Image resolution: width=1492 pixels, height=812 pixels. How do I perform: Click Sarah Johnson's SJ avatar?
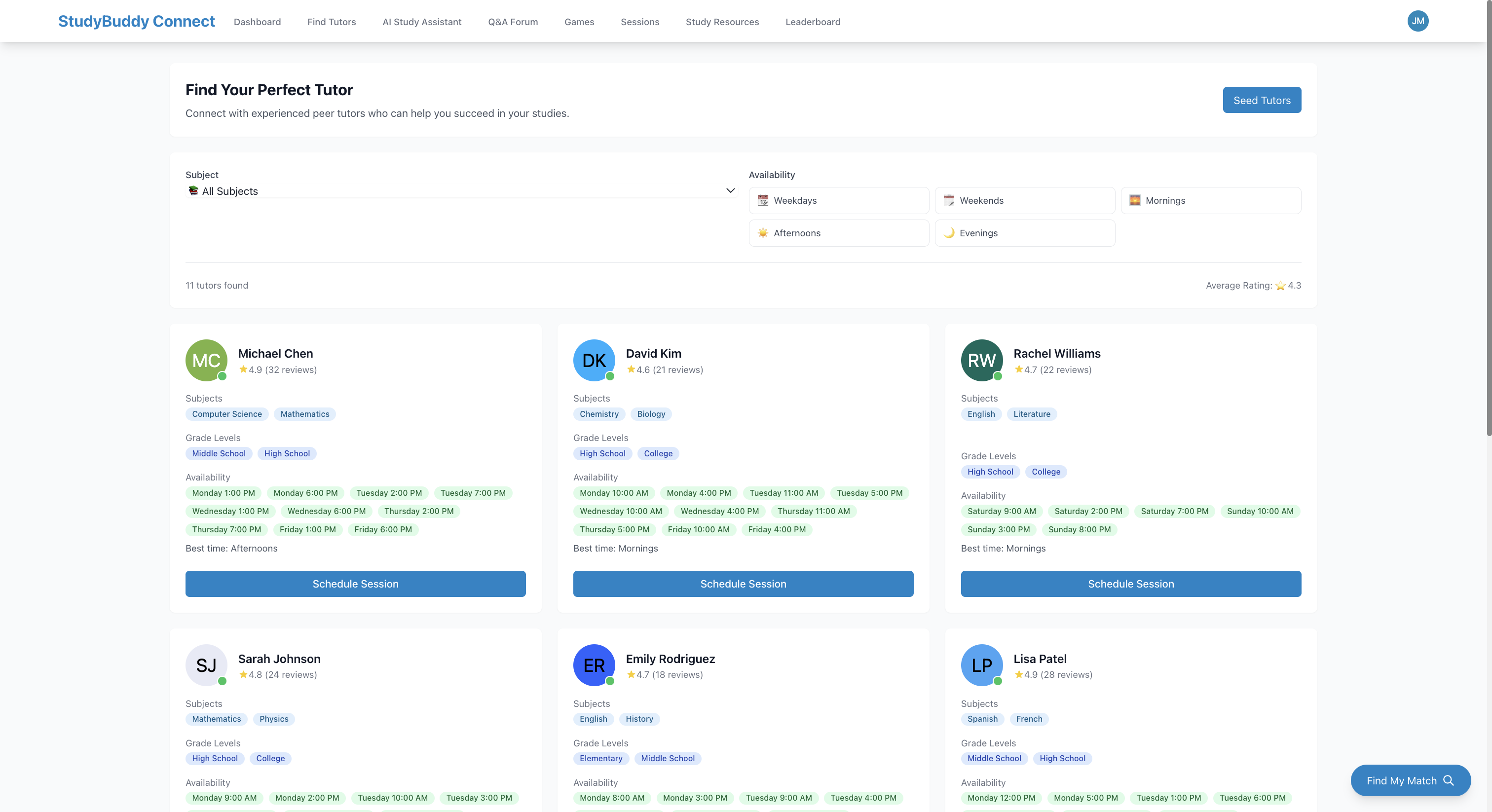tap(206, 665)
